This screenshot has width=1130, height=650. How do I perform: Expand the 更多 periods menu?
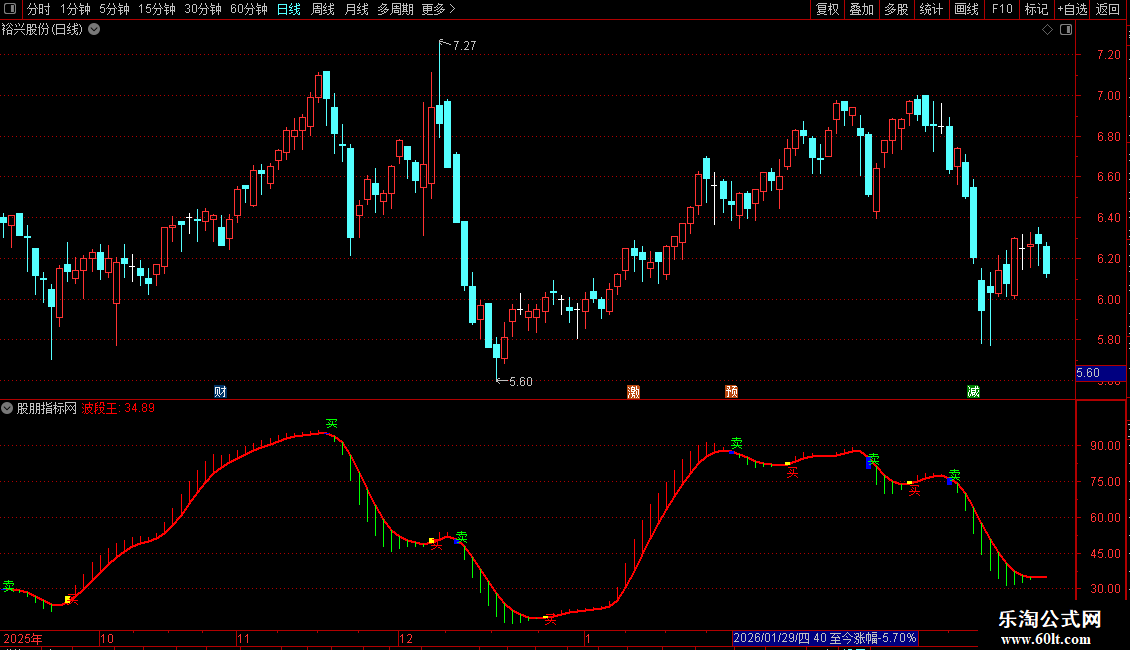point(438,9)
